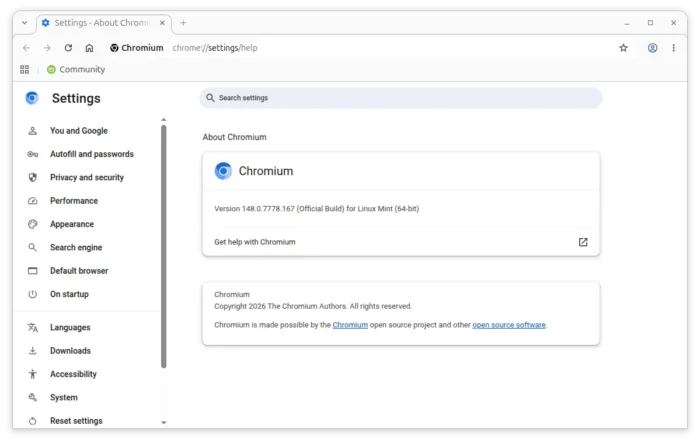This screenshot has height=443, width=700.
Task: Select the Settings - About Chromium tab
Action: click(x=104, y=23)
